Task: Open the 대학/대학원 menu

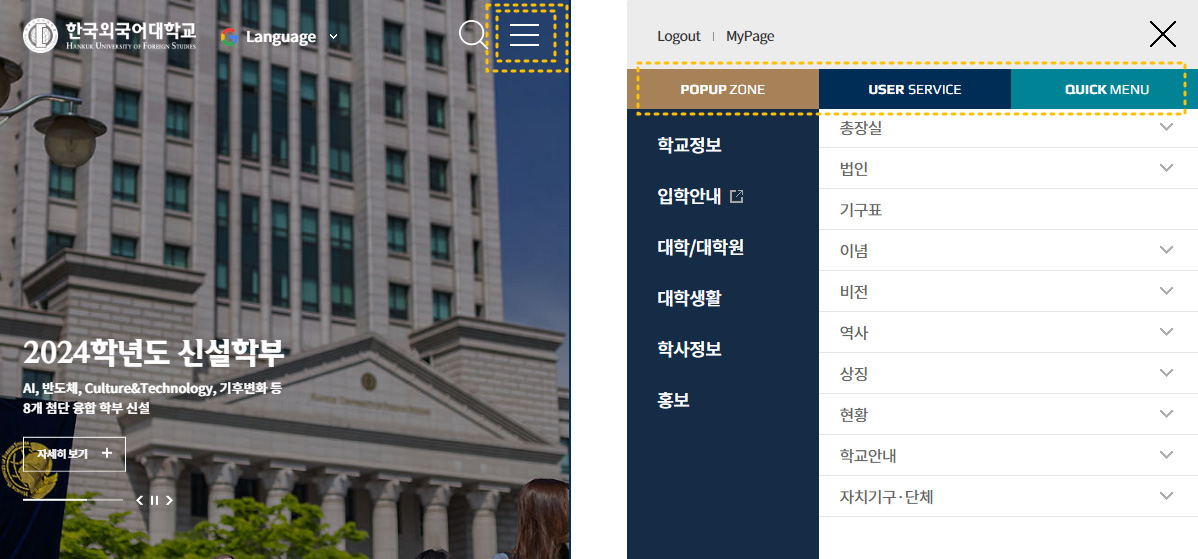Action: [701, 247]
